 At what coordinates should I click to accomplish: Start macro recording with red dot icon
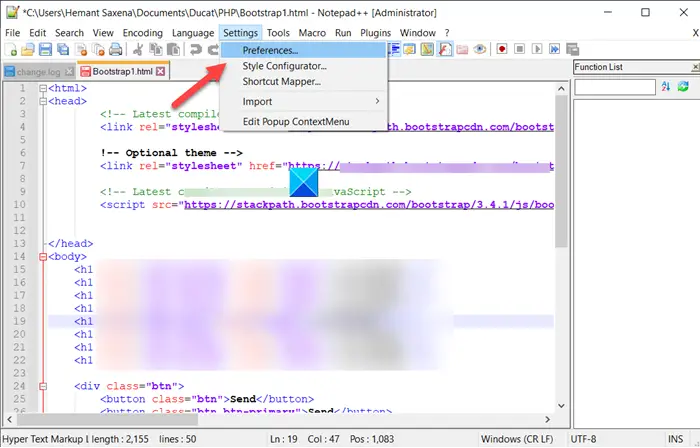click(x=502, y=49)
